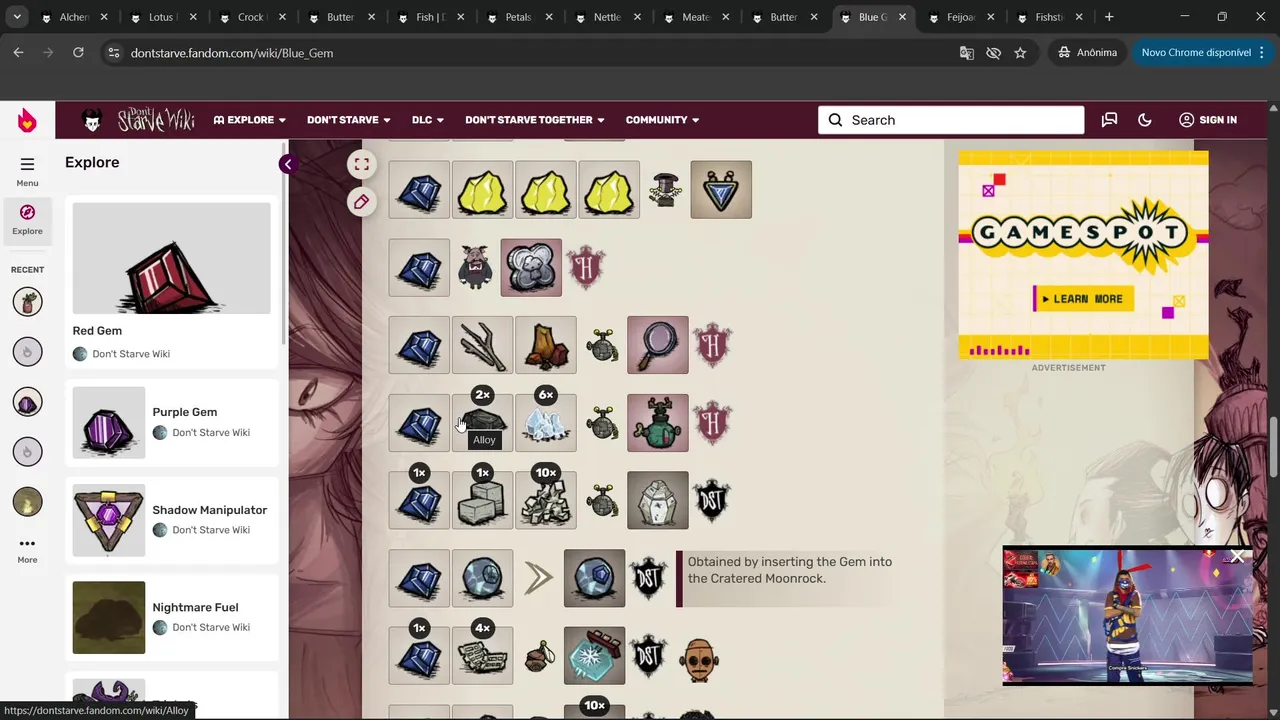The image size is (1280, 720).
Task: Switch to the Petals browser tab
Action: click(x=517, y=17)
